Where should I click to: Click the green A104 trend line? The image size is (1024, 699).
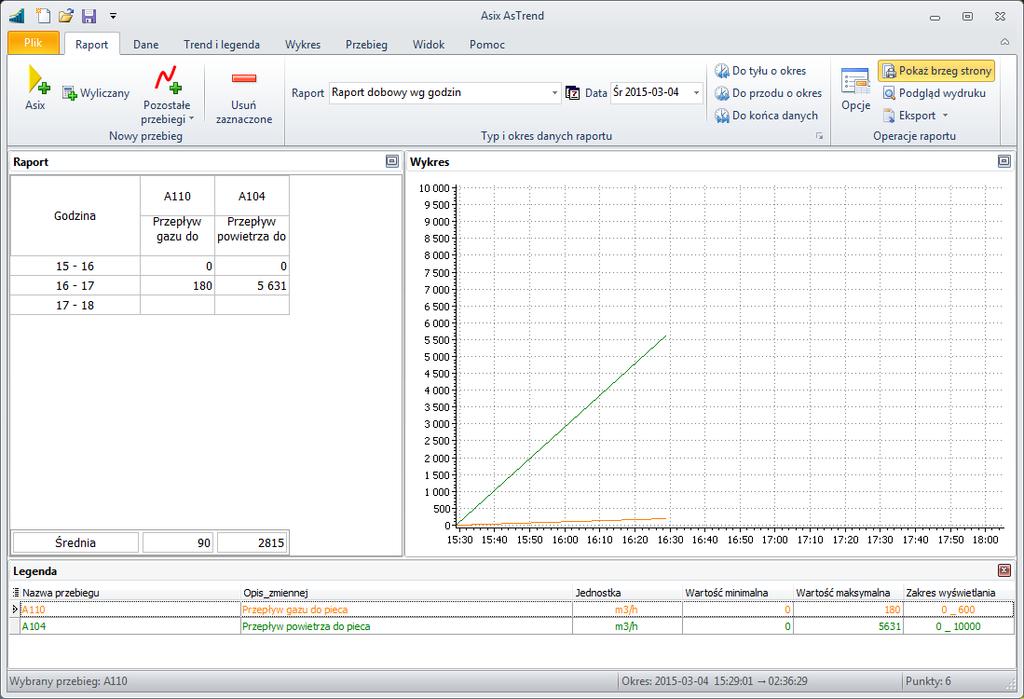562,430
